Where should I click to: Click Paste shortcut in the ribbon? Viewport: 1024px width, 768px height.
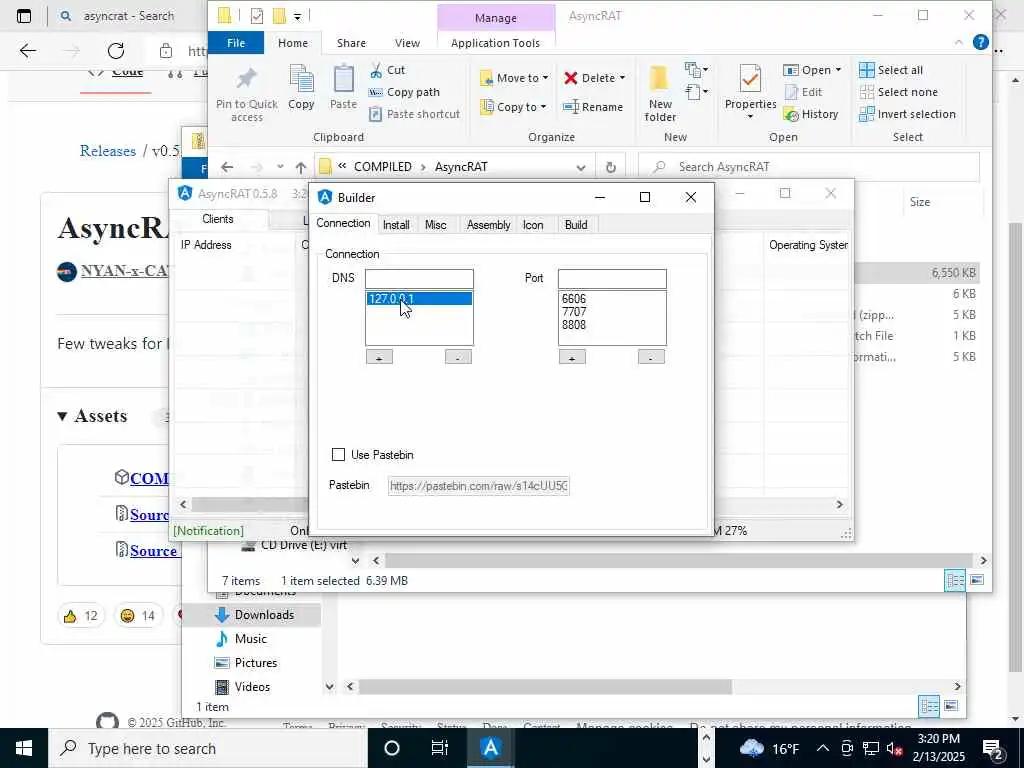(415, 114)
